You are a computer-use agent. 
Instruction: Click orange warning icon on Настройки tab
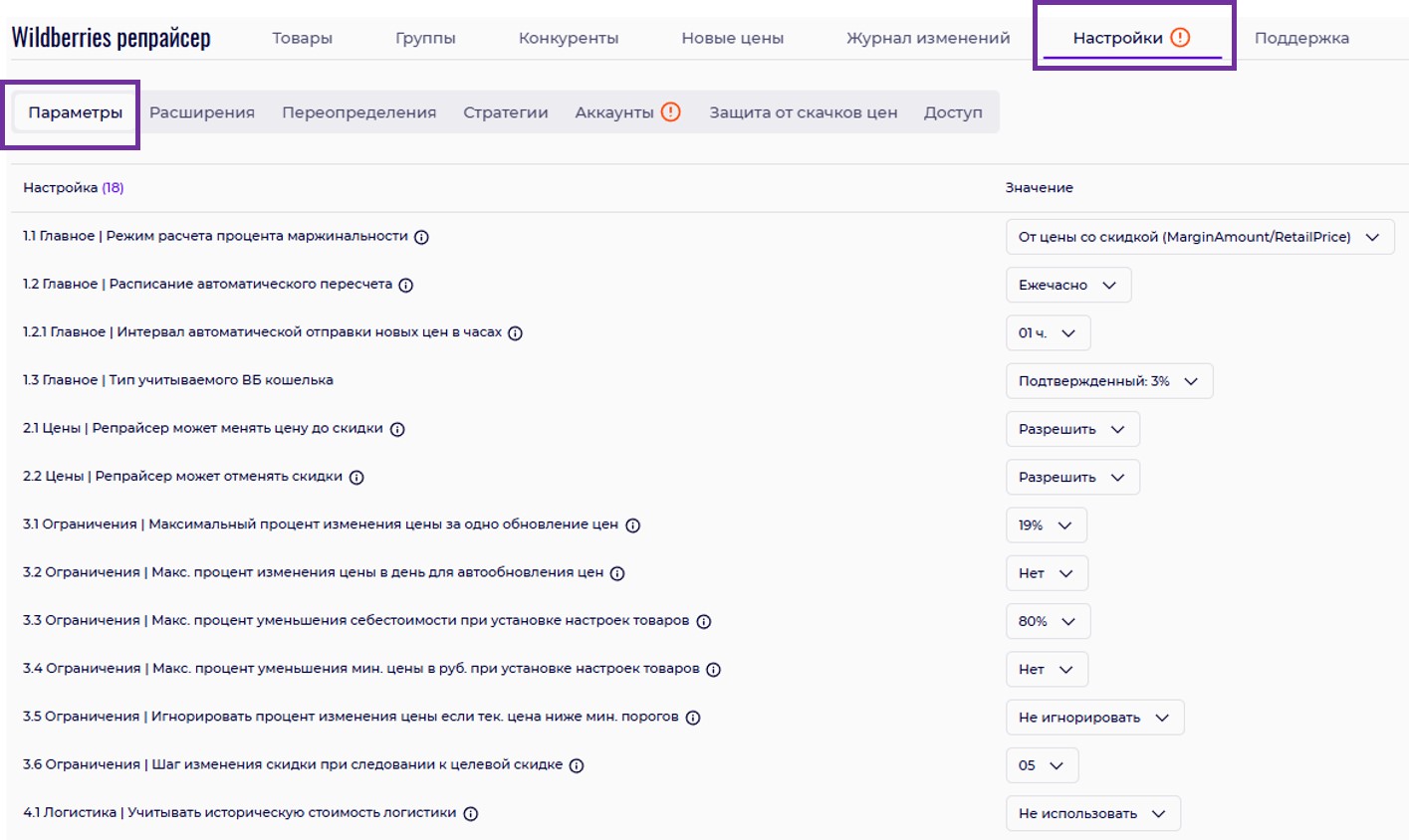click(1180, 38)
